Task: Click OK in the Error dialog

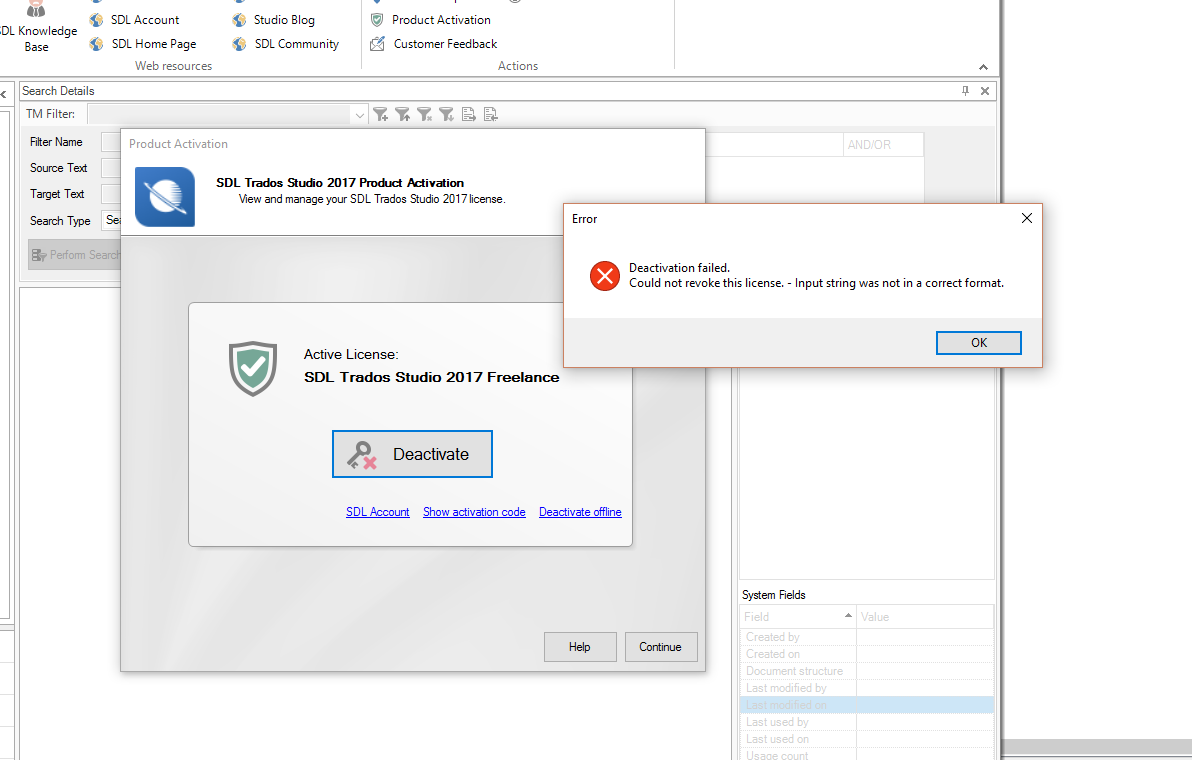Action: (x=978, y=343)
